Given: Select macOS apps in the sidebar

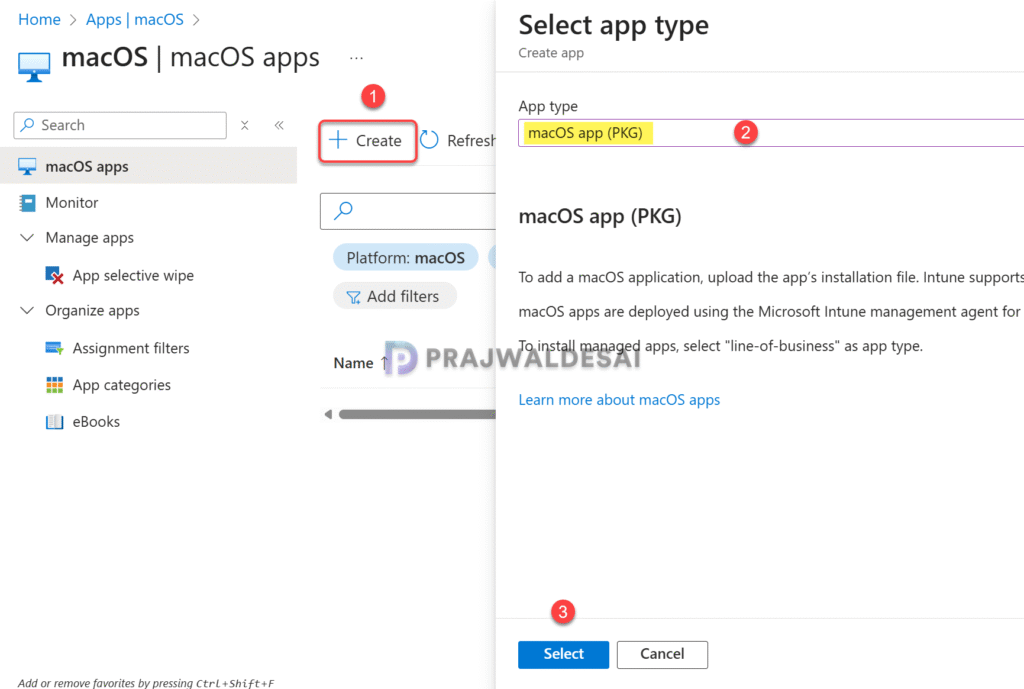Looking at the screenshot, I should click(x=148, y=166).
